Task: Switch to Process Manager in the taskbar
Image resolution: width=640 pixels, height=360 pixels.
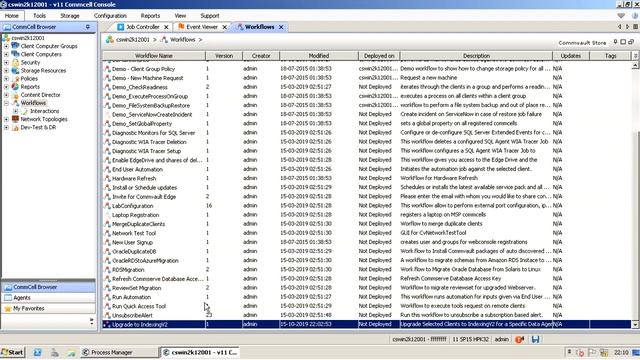Action: 119,352
